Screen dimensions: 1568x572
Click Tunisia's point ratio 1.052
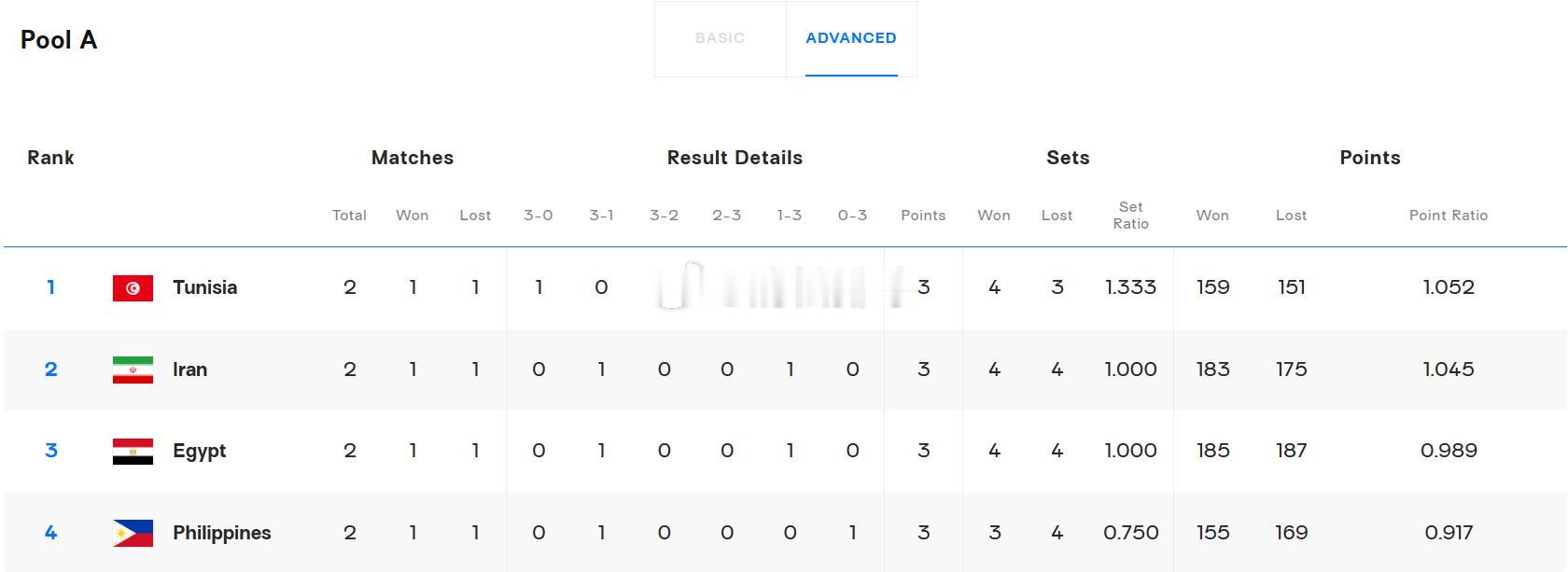pyautogui.click(x=1449, y=287)
